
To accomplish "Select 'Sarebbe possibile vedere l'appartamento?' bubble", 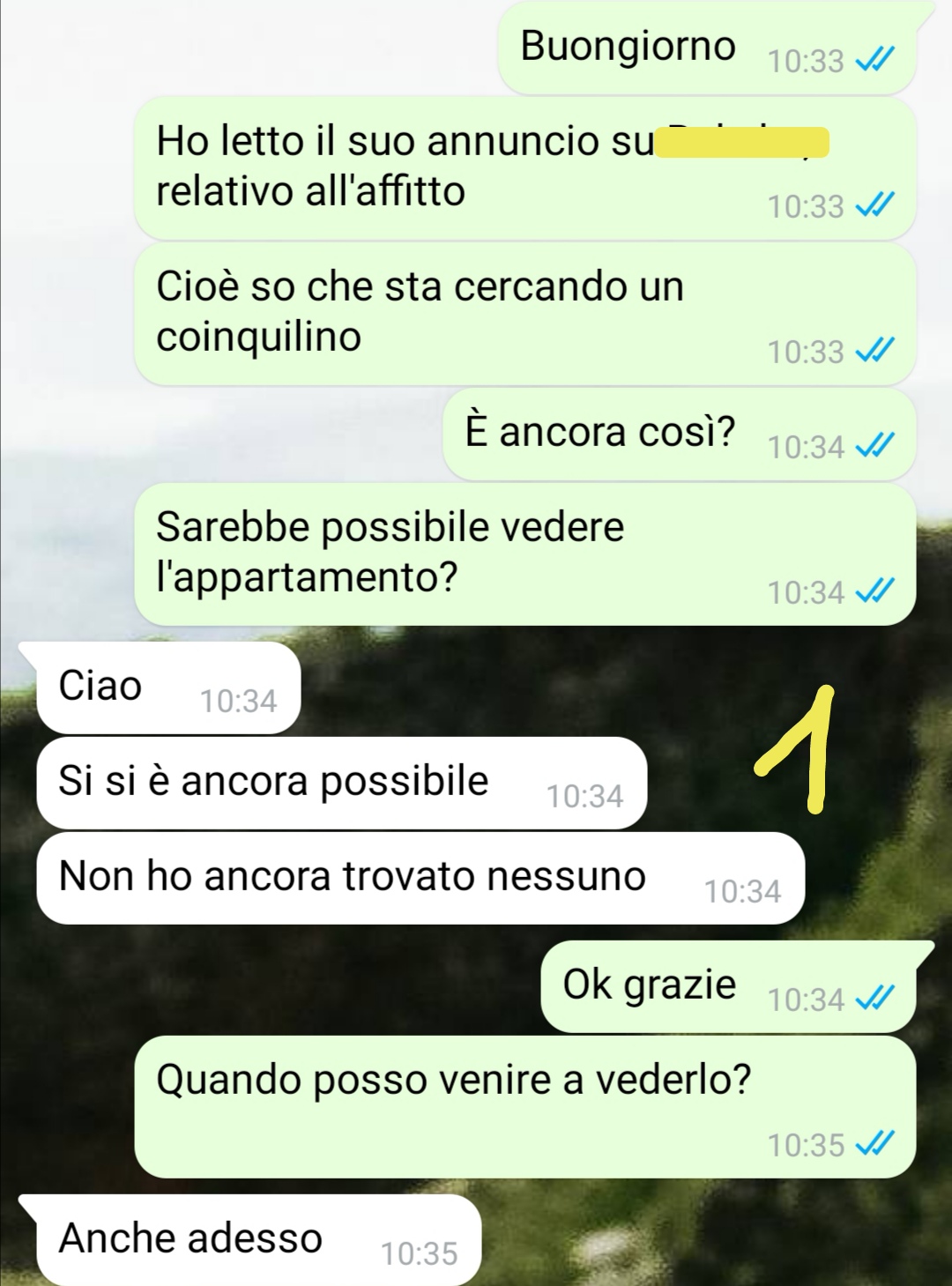I will tap(525, 554).
